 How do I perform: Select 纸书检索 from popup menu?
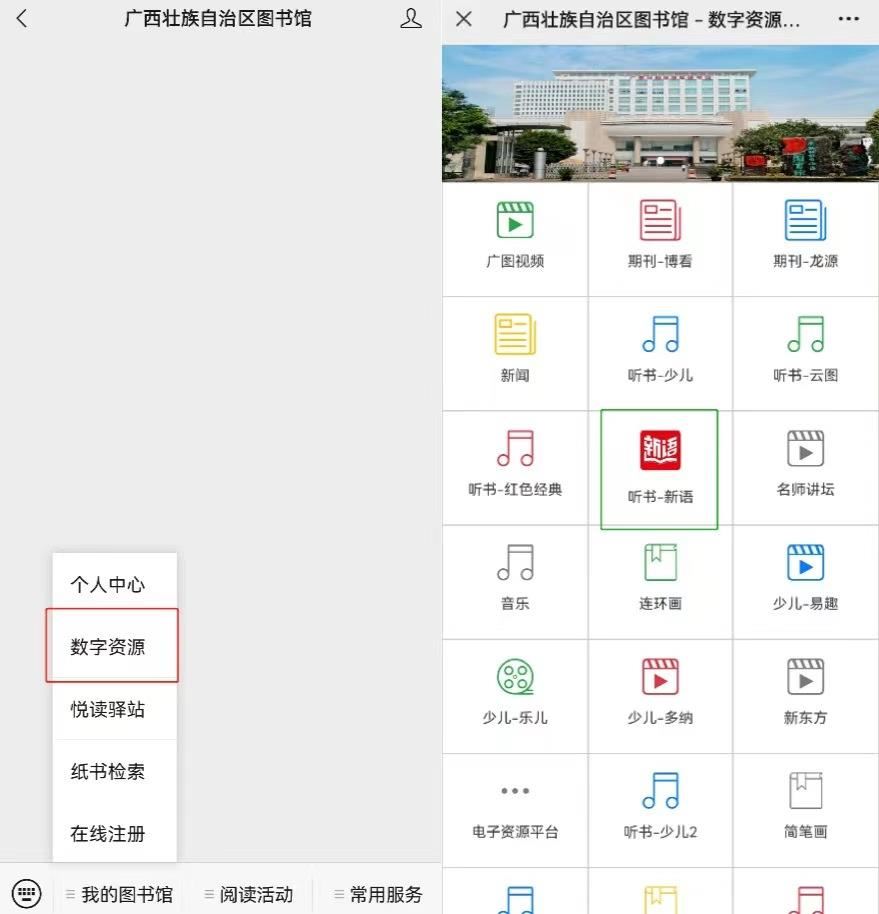tap(114, 771)
